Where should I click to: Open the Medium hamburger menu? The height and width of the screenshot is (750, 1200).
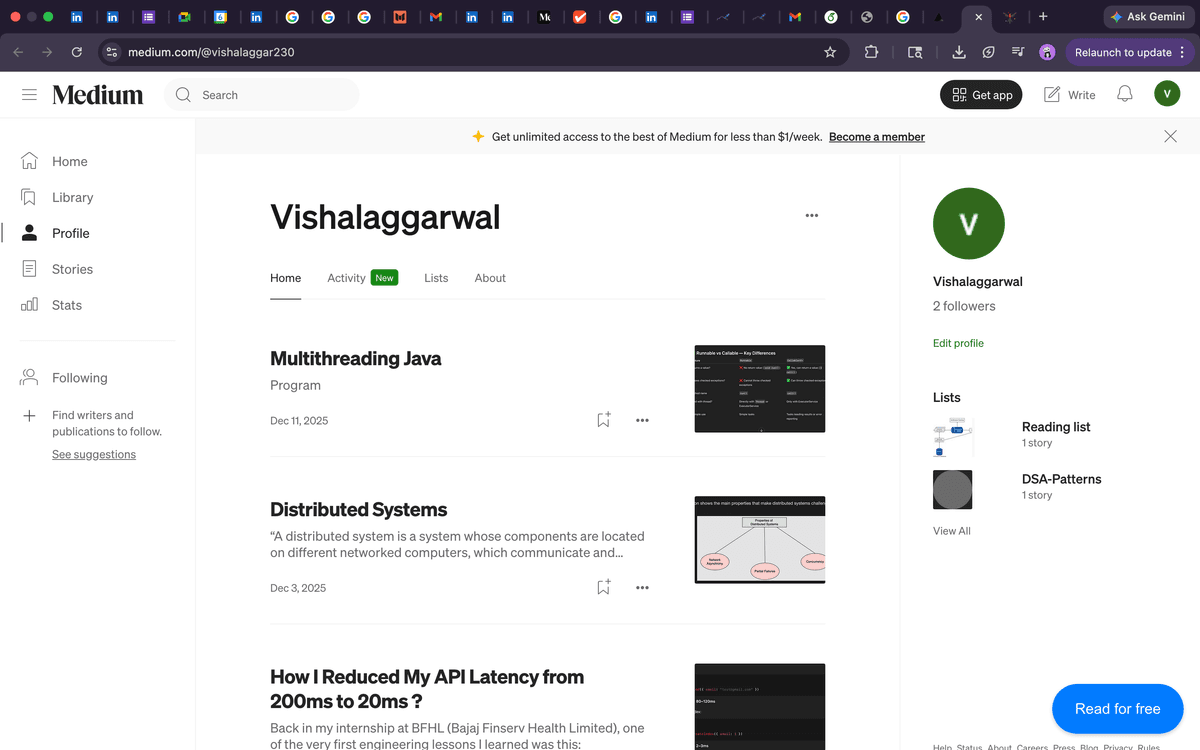29,95
